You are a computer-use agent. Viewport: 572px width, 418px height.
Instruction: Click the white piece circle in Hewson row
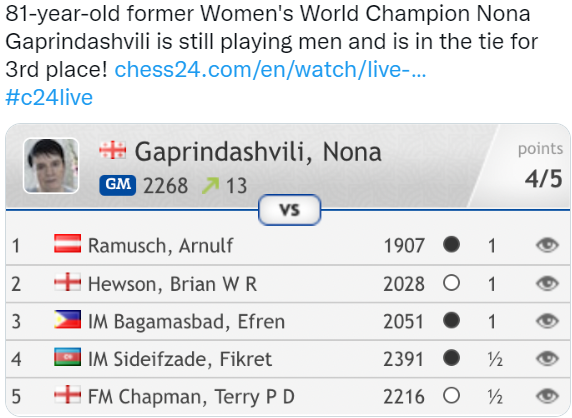click(451, 283)
